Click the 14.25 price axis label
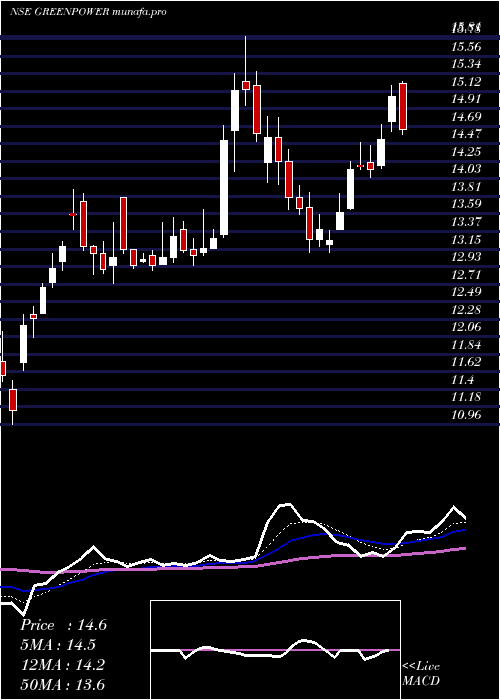Screen dimensions: 500x700 coord(466,151)
